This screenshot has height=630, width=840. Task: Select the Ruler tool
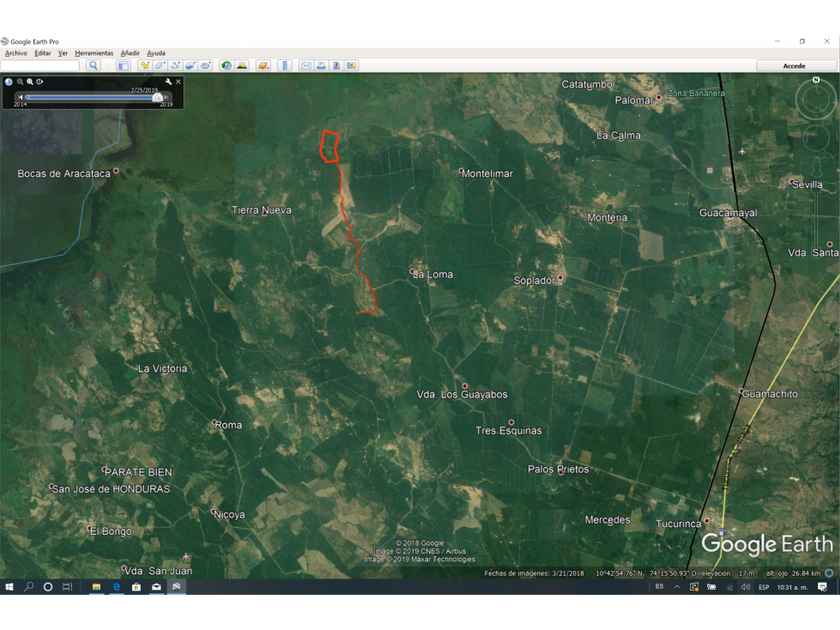[285, 65]
